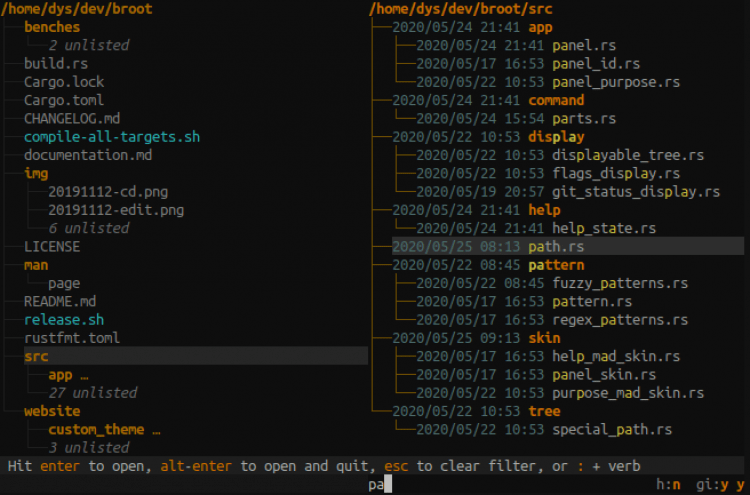
Task: Click the h:n hidden-files flag
Action: coord(668,484)
